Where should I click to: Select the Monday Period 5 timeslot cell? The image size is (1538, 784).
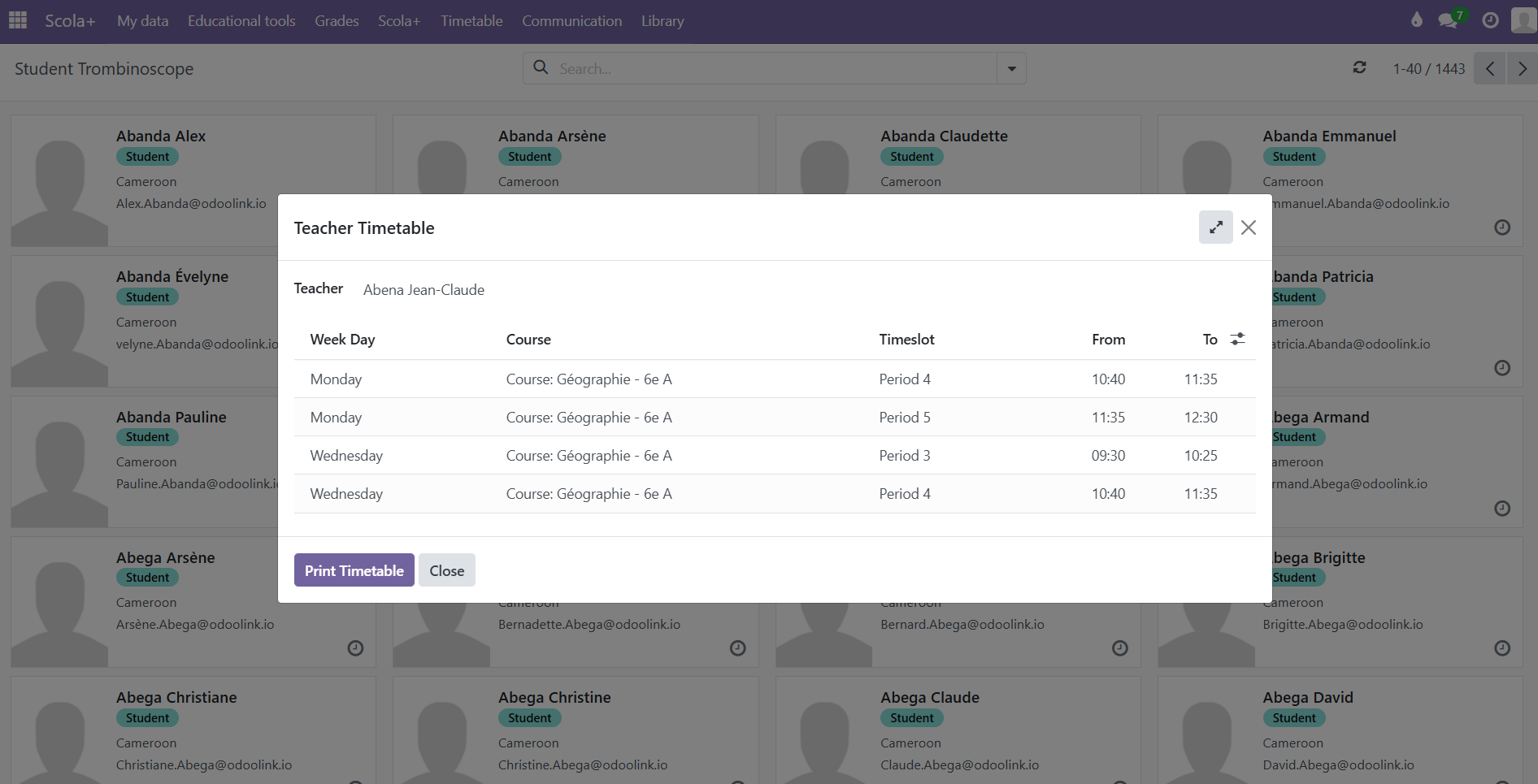pyautogui.click(x=905, y=418)
